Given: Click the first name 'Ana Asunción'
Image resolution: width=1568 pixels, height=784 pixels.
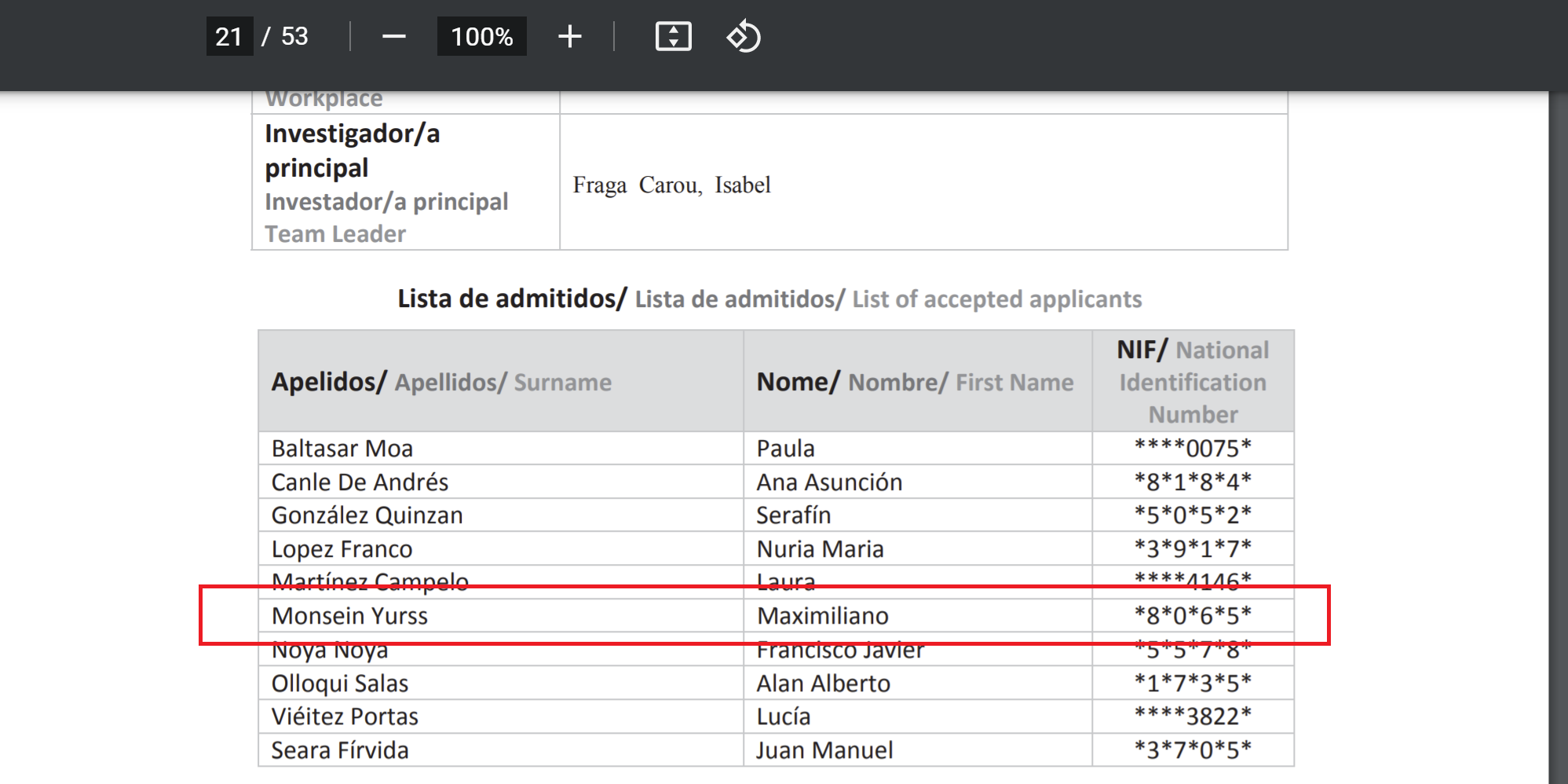Looking at the screenshot, I should click(x=829, y=482).
